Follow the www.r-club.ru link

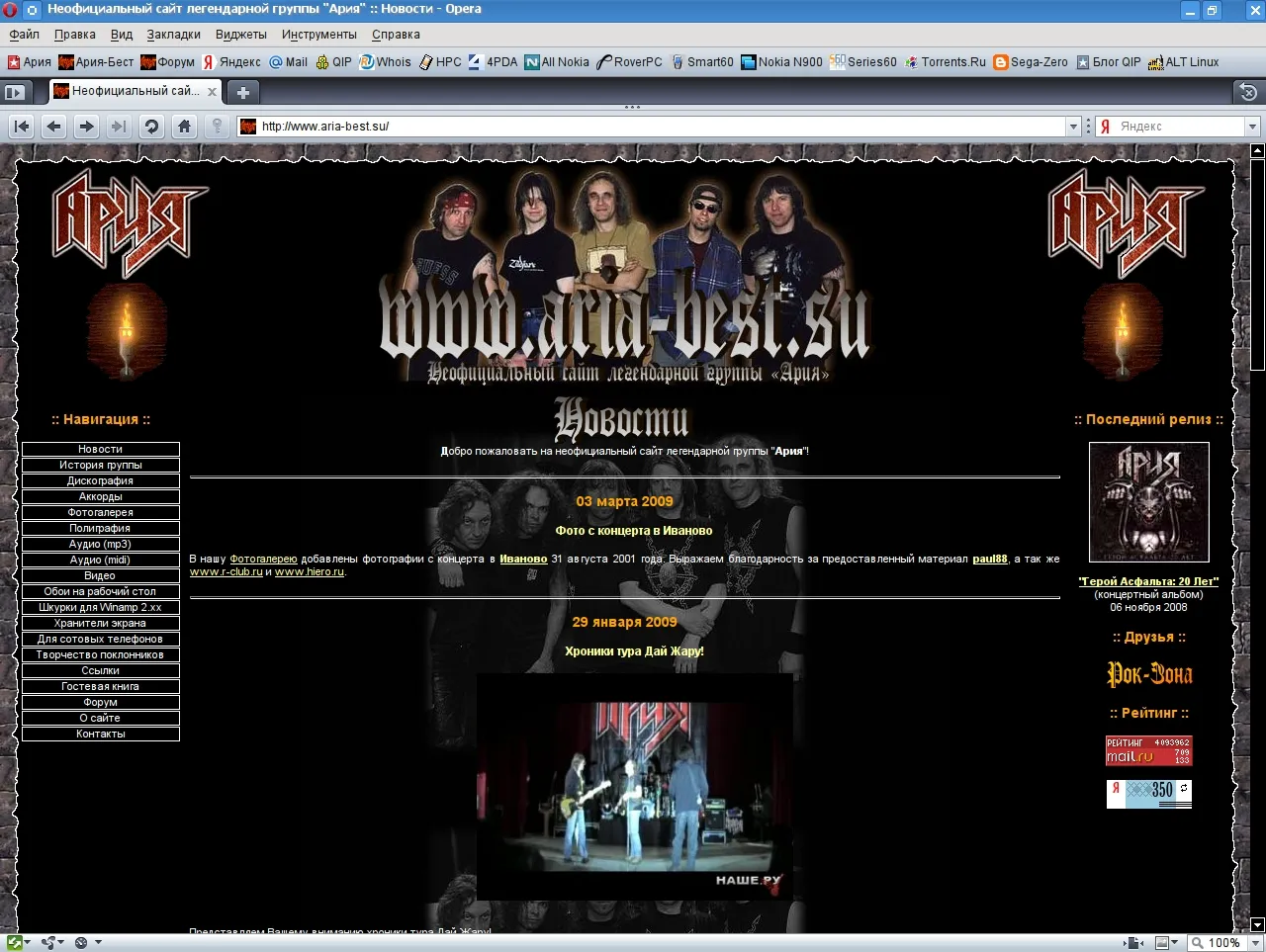[226, 572]
